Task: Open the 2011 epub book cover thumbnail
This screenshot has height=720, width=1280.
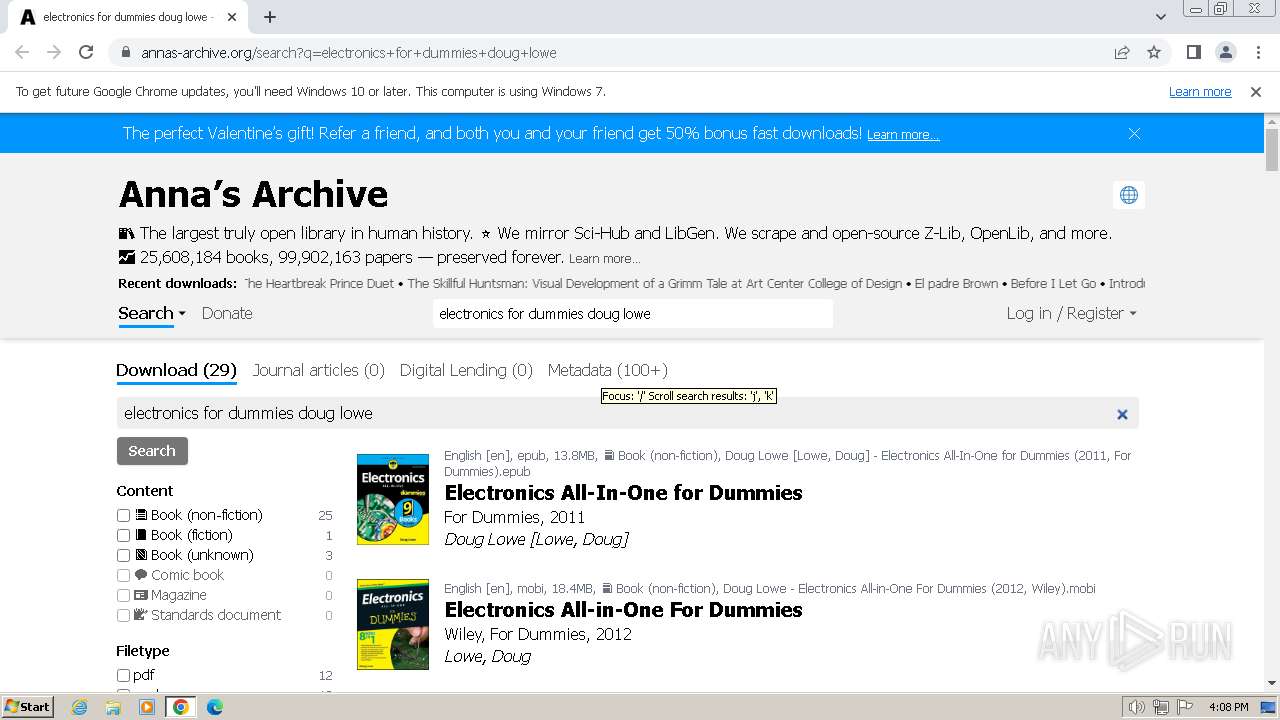Action: click(x=393, y=499)
